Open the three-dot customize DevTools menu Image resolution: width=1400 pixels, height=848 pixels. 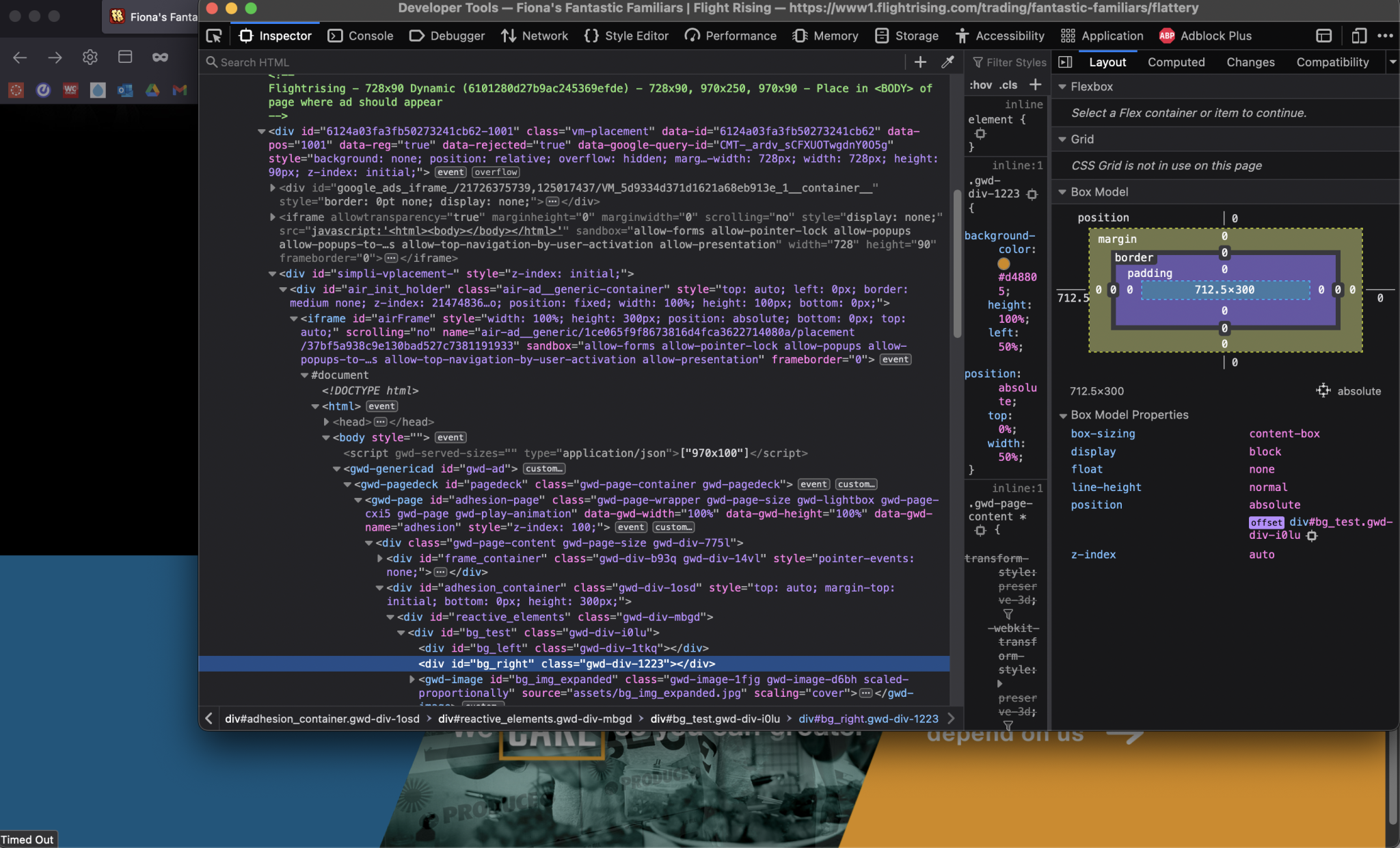1385,36
